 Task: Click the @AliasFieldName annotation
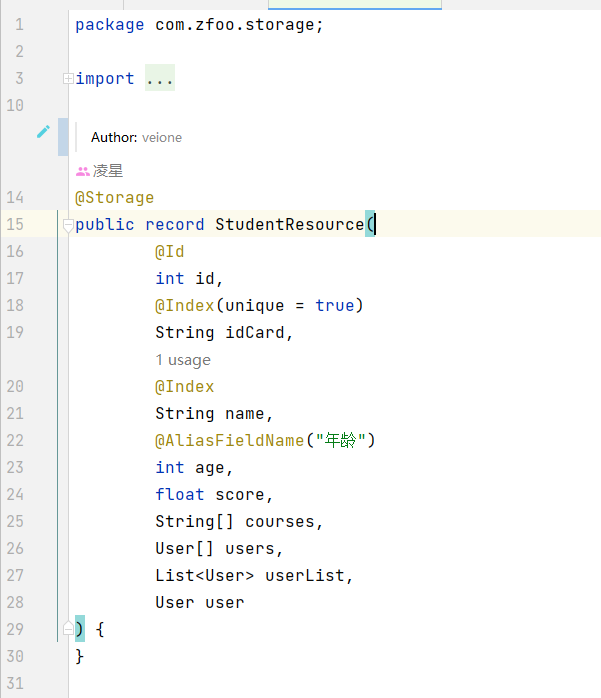229,441
